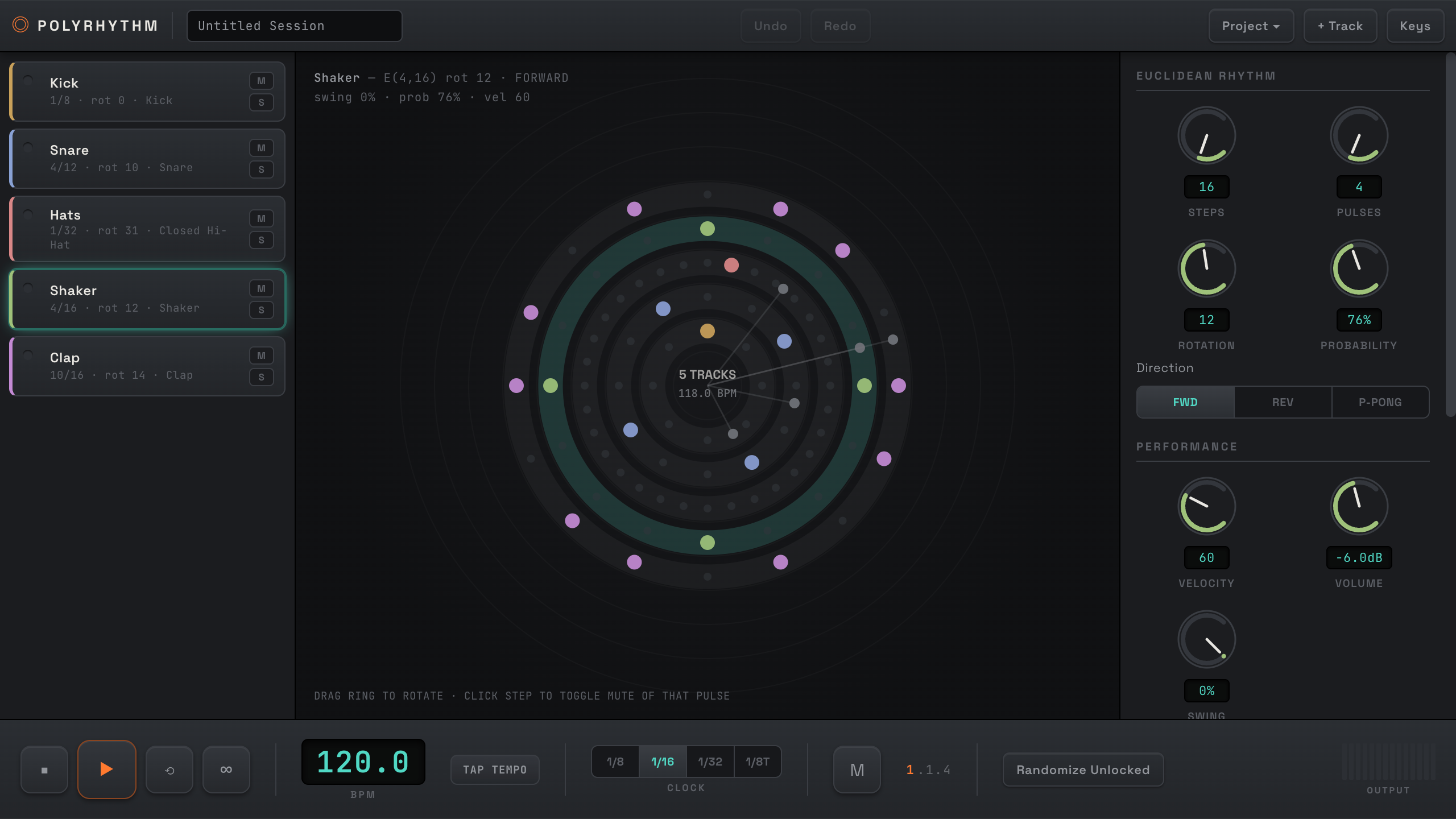The image size is (1456, 819).
Task: Click the Redo button
Action: [840, 26]
